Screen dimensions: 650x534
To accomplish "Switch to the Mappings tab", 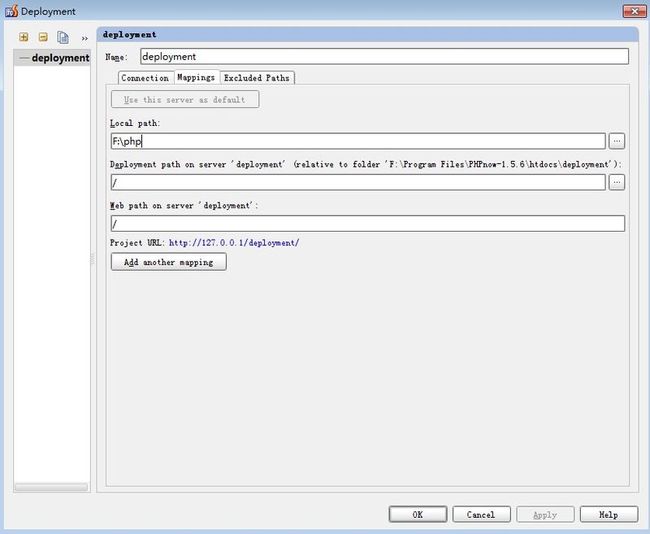I will point(196,77).
